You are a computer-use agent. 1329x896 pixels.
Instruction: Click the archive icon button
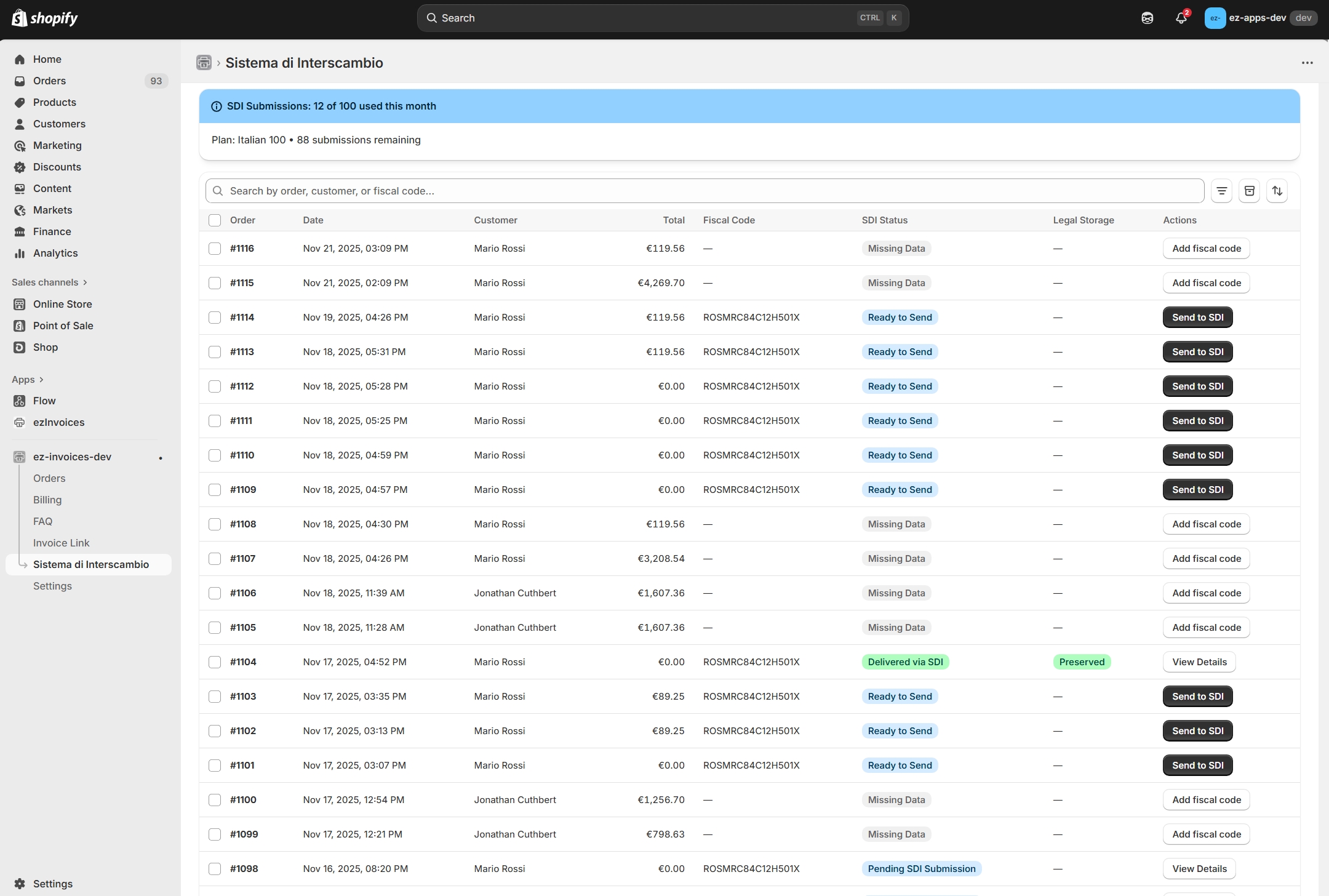(x=1249, y=191)
